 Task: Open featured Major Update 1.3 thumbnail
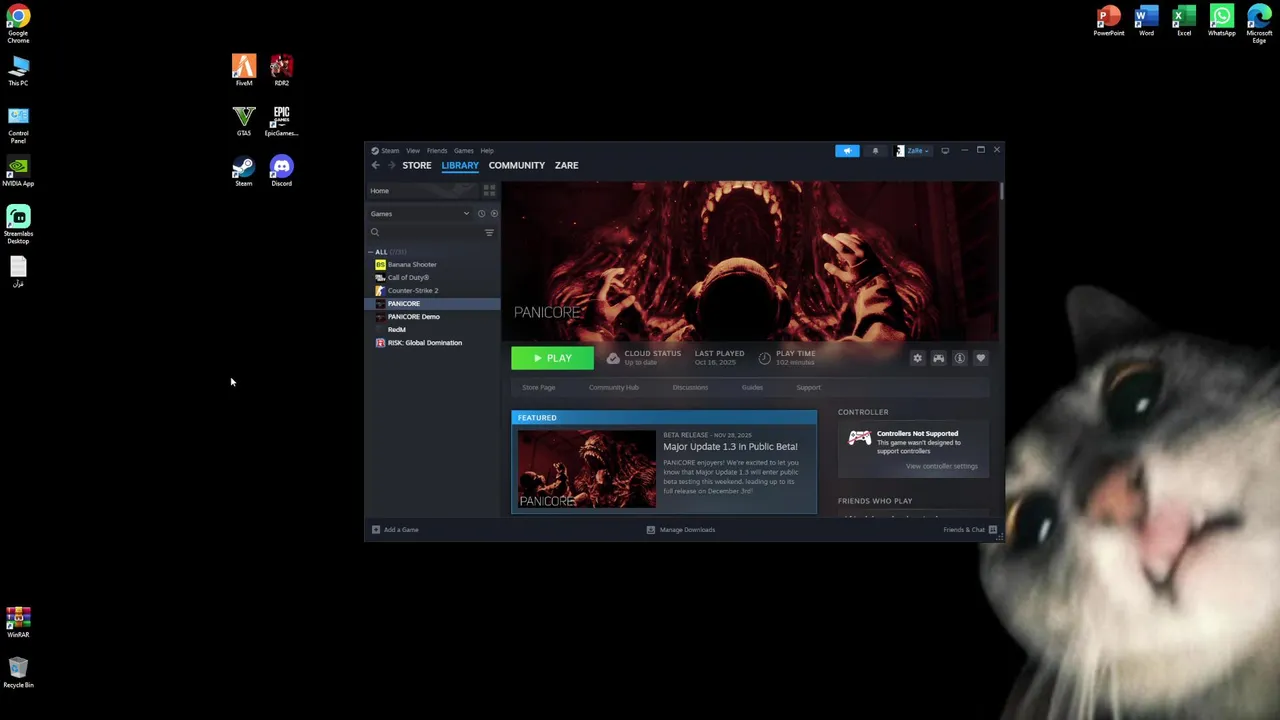(x=587, y=469)
